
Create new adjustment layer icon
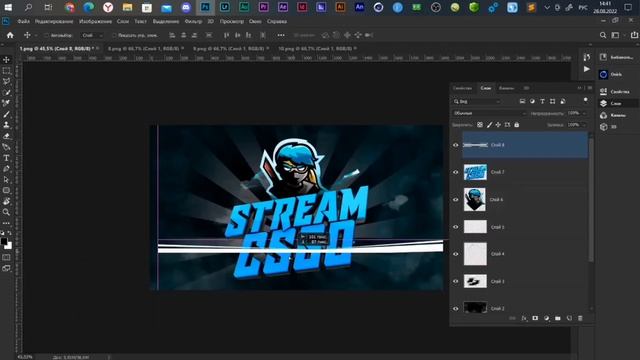[x=547, y=318]
